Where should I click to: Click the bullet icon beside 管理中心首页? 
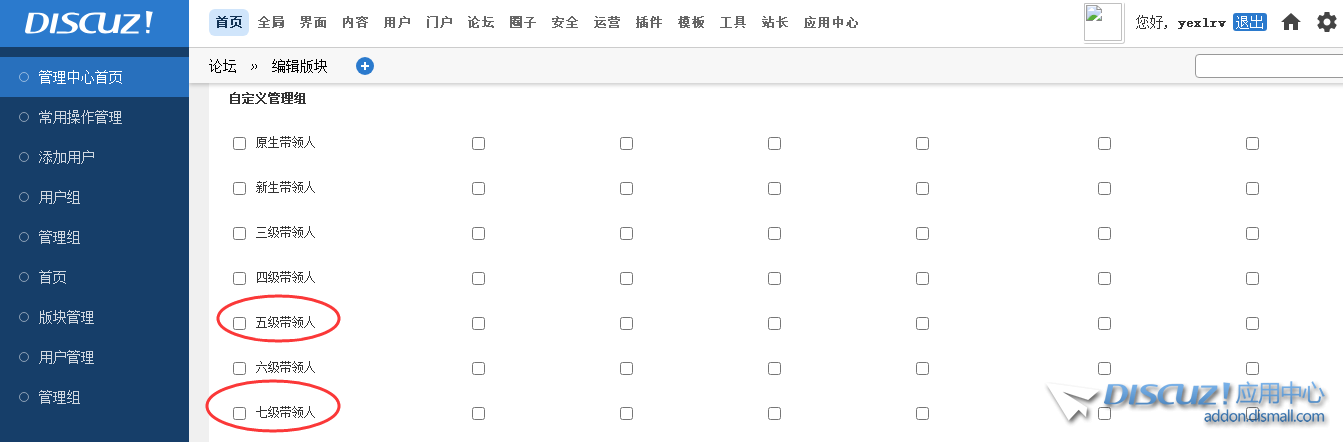24,77
